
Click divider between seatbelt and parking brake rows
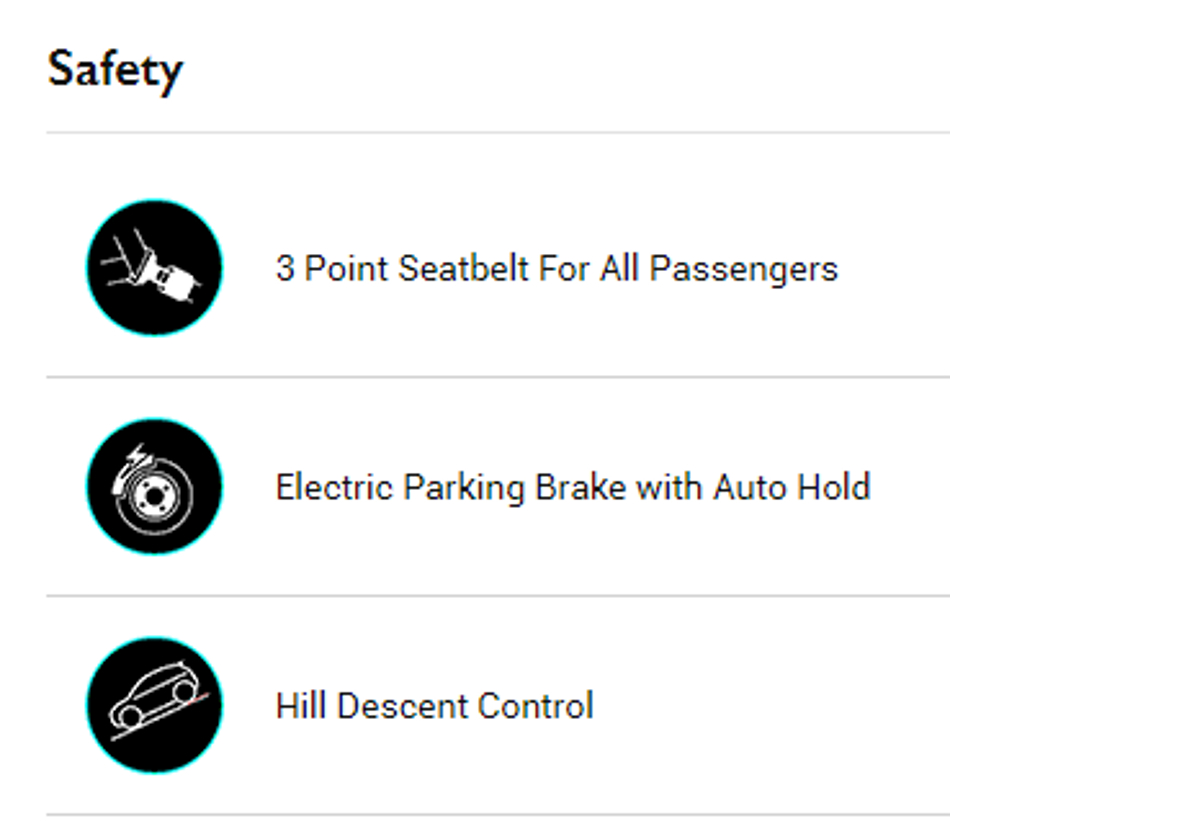(x=498, y=378)
